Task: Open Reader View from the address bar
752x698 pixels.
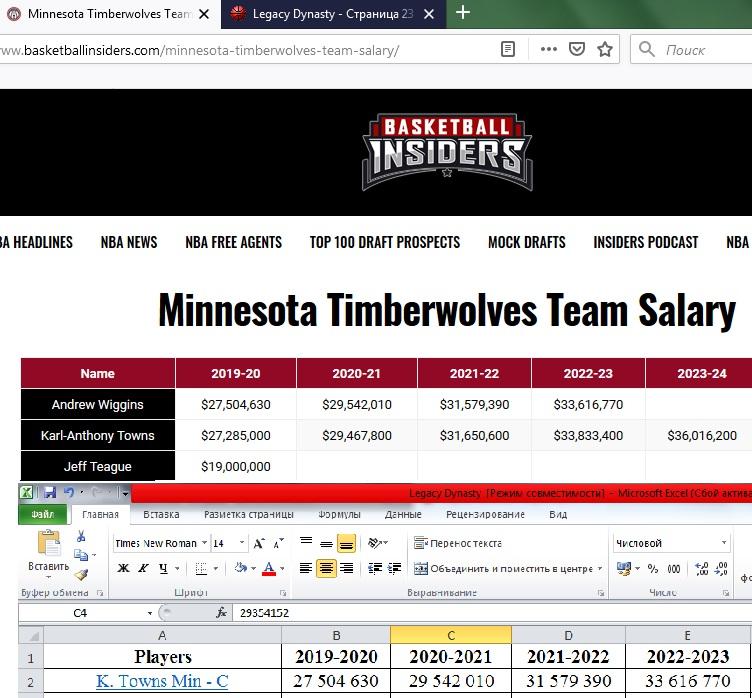Action: [x=508, y=49]
